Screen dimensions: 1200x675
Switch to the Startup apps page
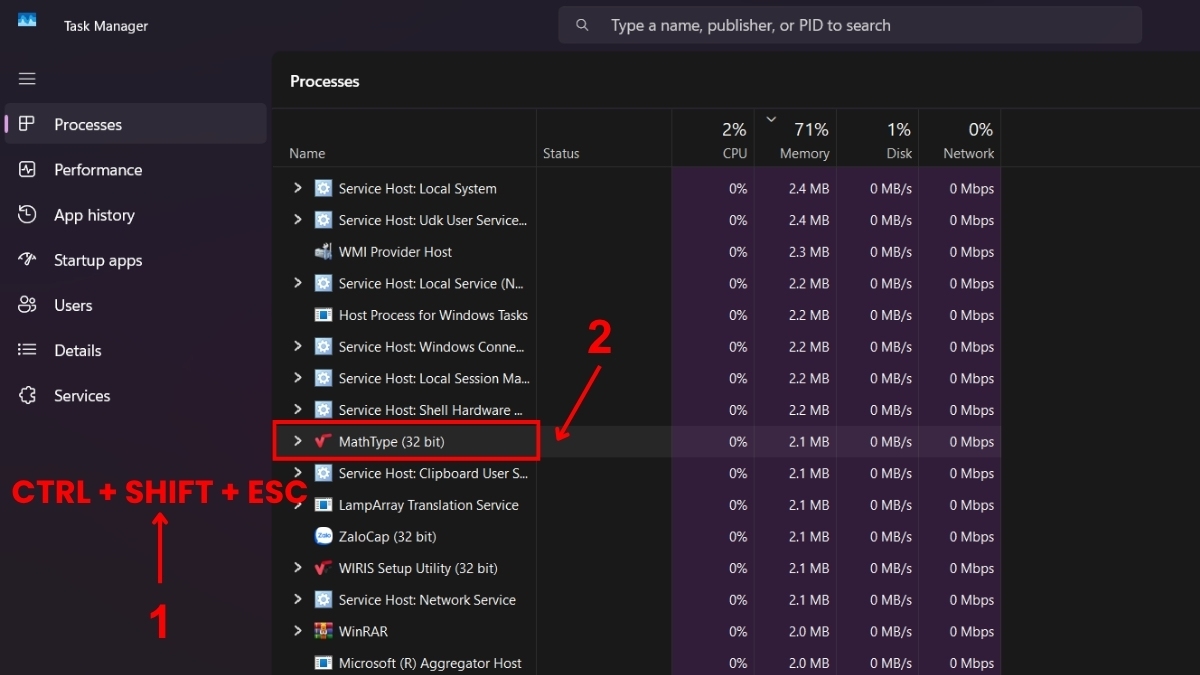97,260
